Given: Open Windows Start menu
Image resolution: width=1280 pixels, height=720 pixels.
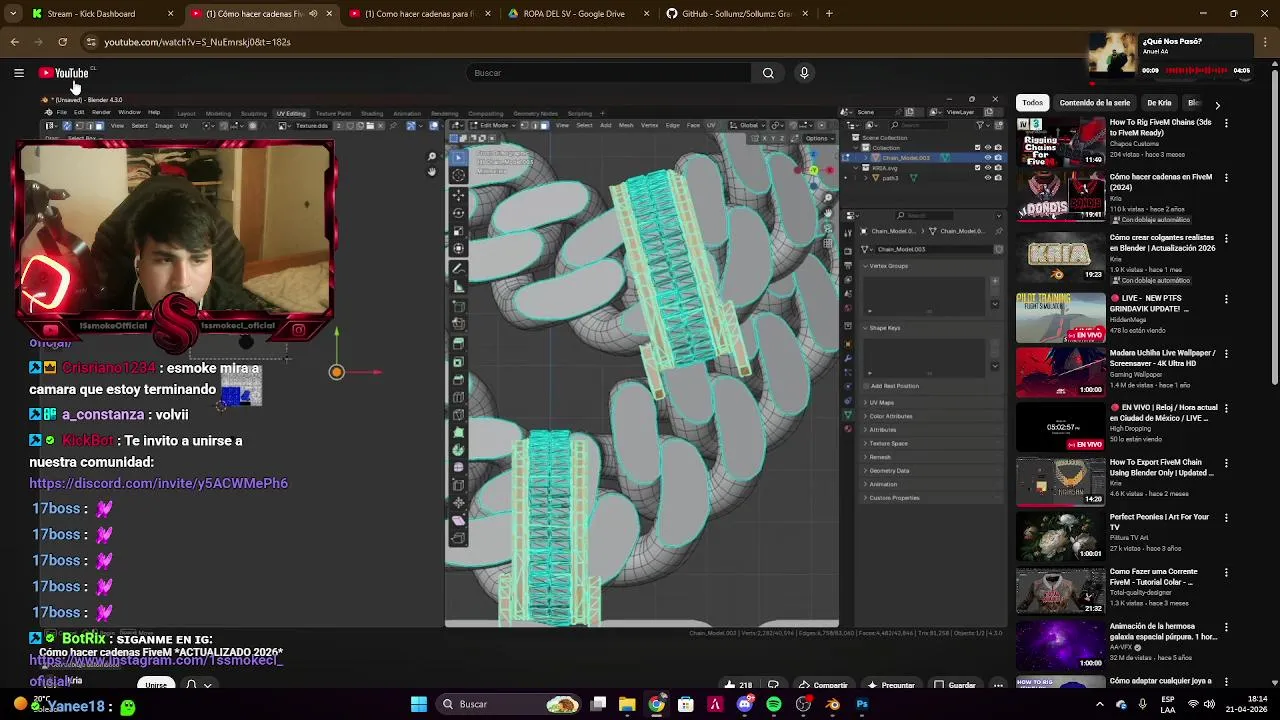Looking at the screenshot, I should coord(419,705).
